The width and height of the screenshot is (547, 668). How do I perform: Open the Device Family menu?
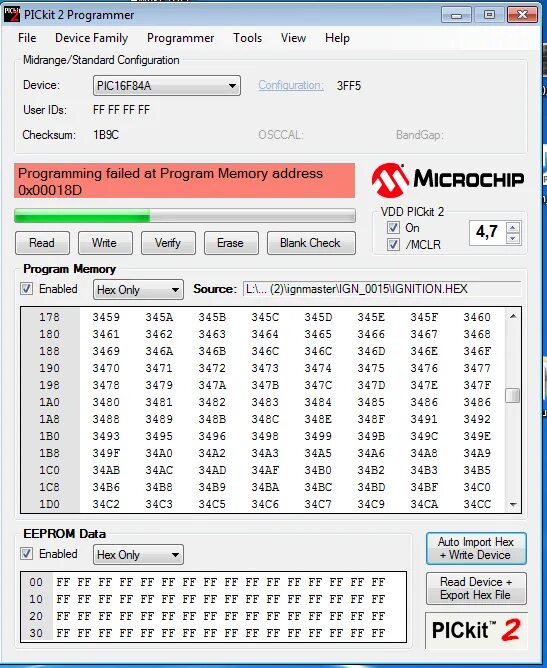[x=92, y=38]
